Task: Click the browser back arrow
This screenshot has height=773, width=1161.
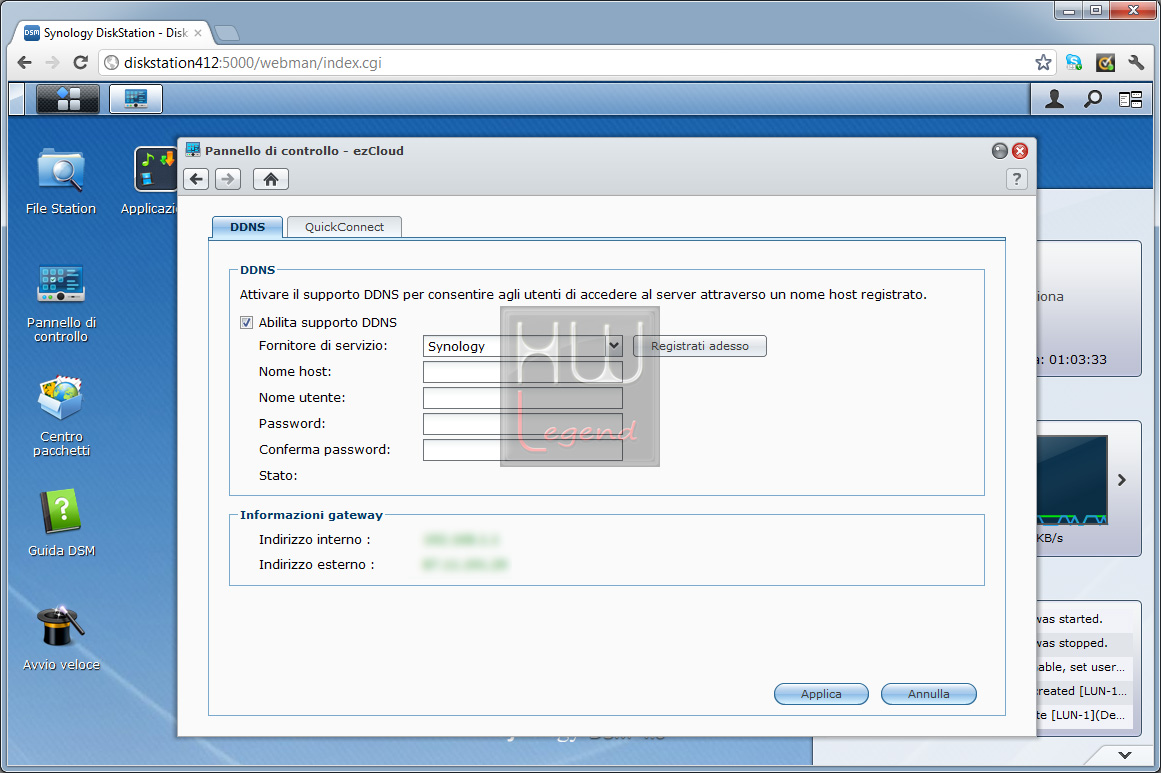Action: pos(24,63)
